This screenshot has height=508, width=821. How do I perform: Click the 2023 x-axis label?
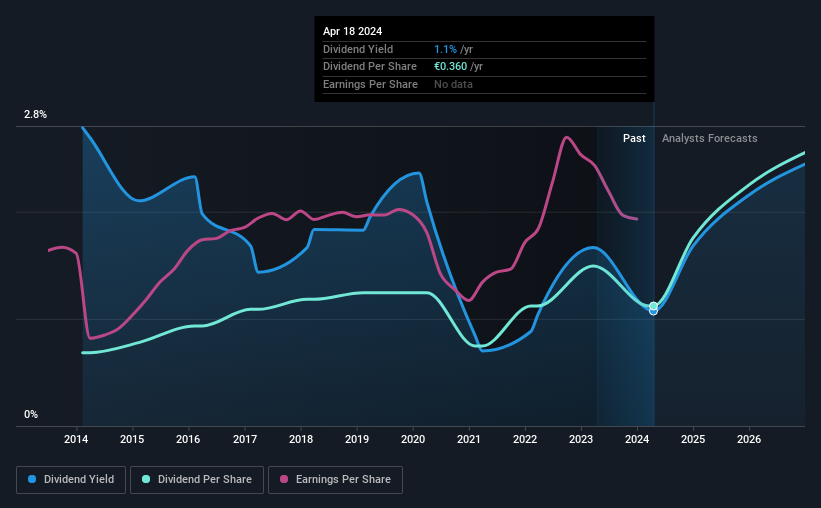[x=581, y=439]
